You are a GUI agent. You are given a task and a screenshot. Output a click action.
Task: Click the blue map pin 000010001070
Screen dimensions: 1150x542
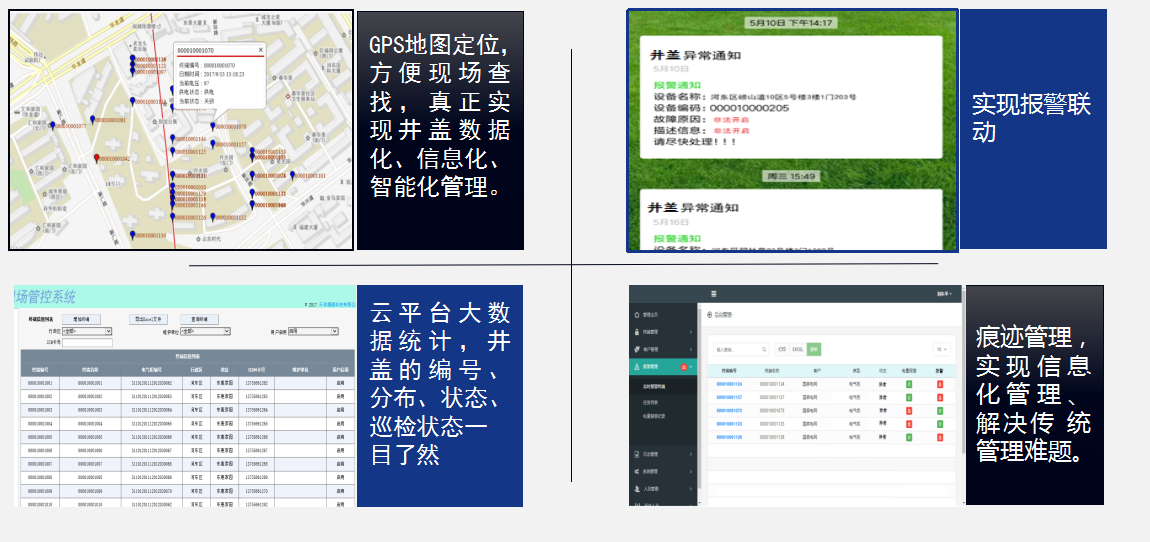213,125
